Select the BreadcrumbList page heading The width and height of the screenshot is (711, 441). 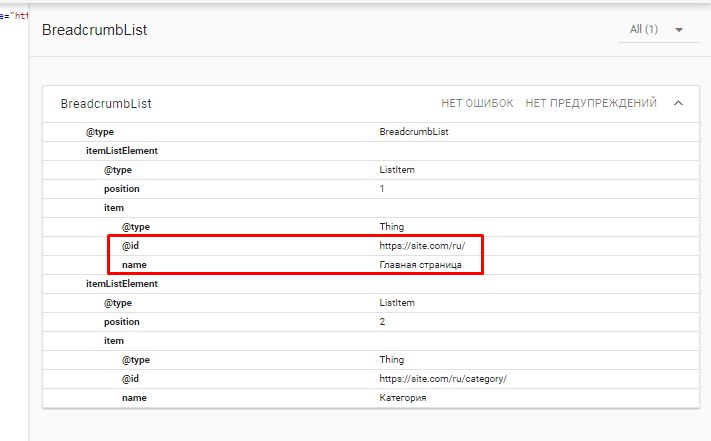point(94,30)
